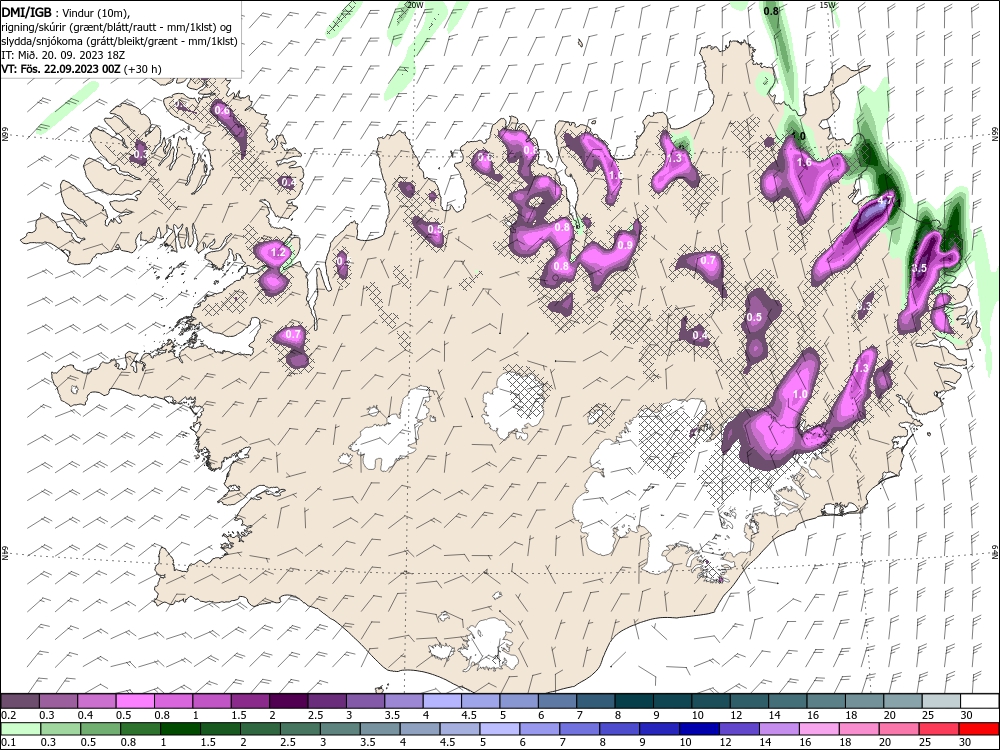Click the 1.6 value label in the northeast
The width and height of the screenshot is (1000, 750).
[x=804, y=162]
